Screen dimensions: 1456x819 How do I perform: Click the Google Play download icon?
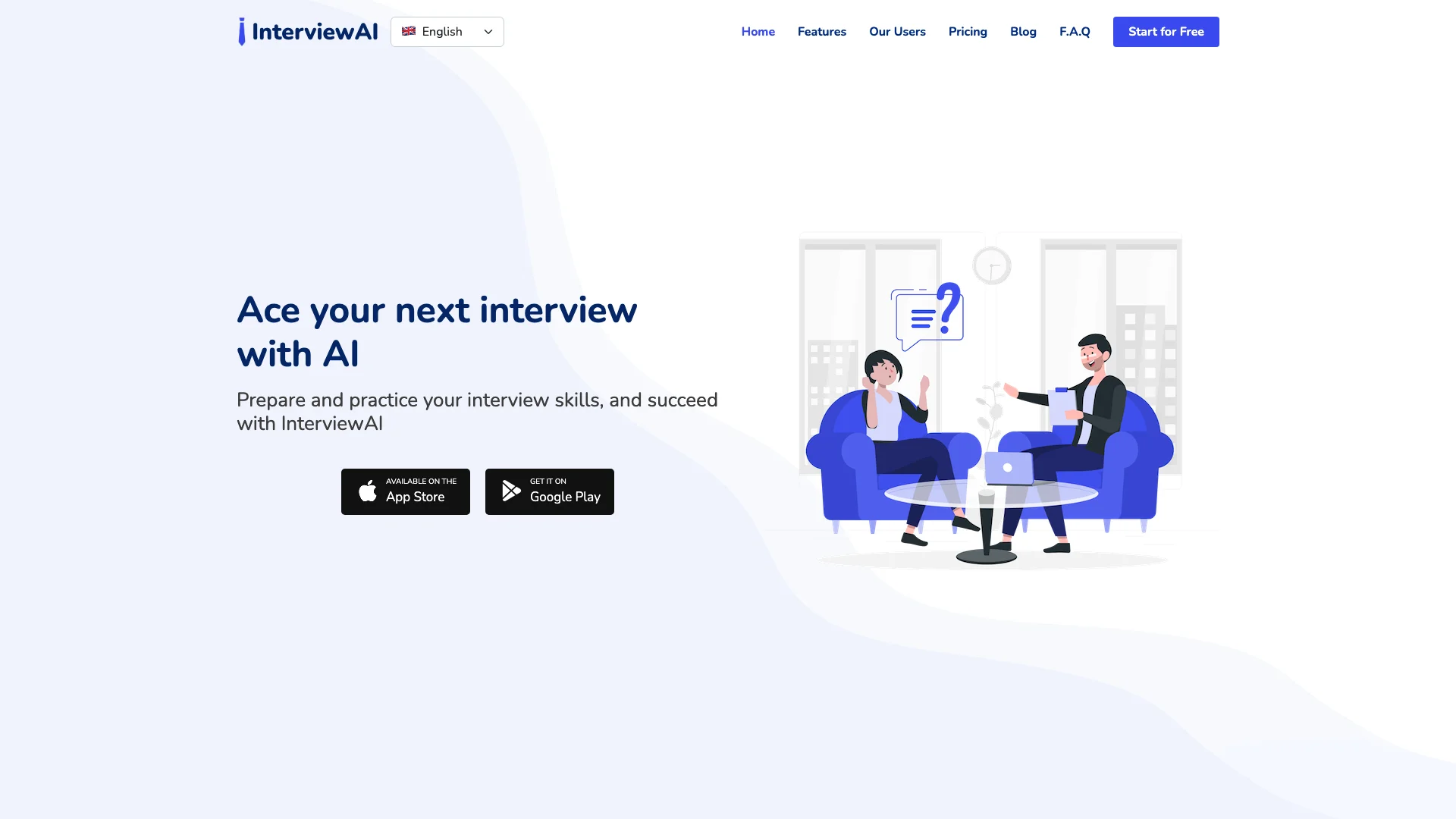(x=511, y=491)
